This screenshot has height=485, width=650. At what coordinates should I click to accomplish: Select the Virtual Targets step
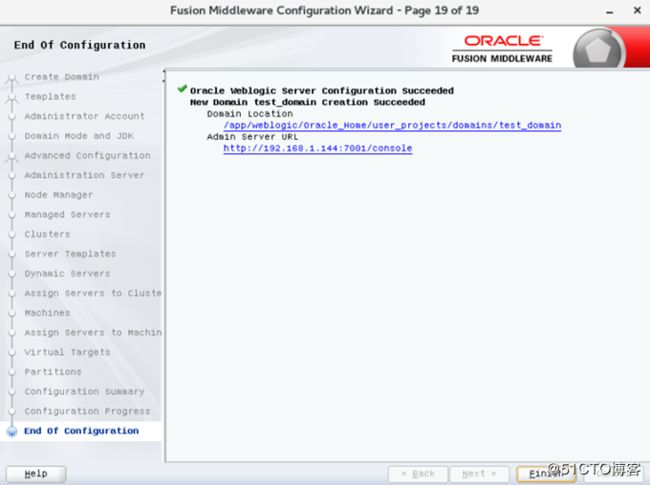pyautogui.click(x=67, y=352)
